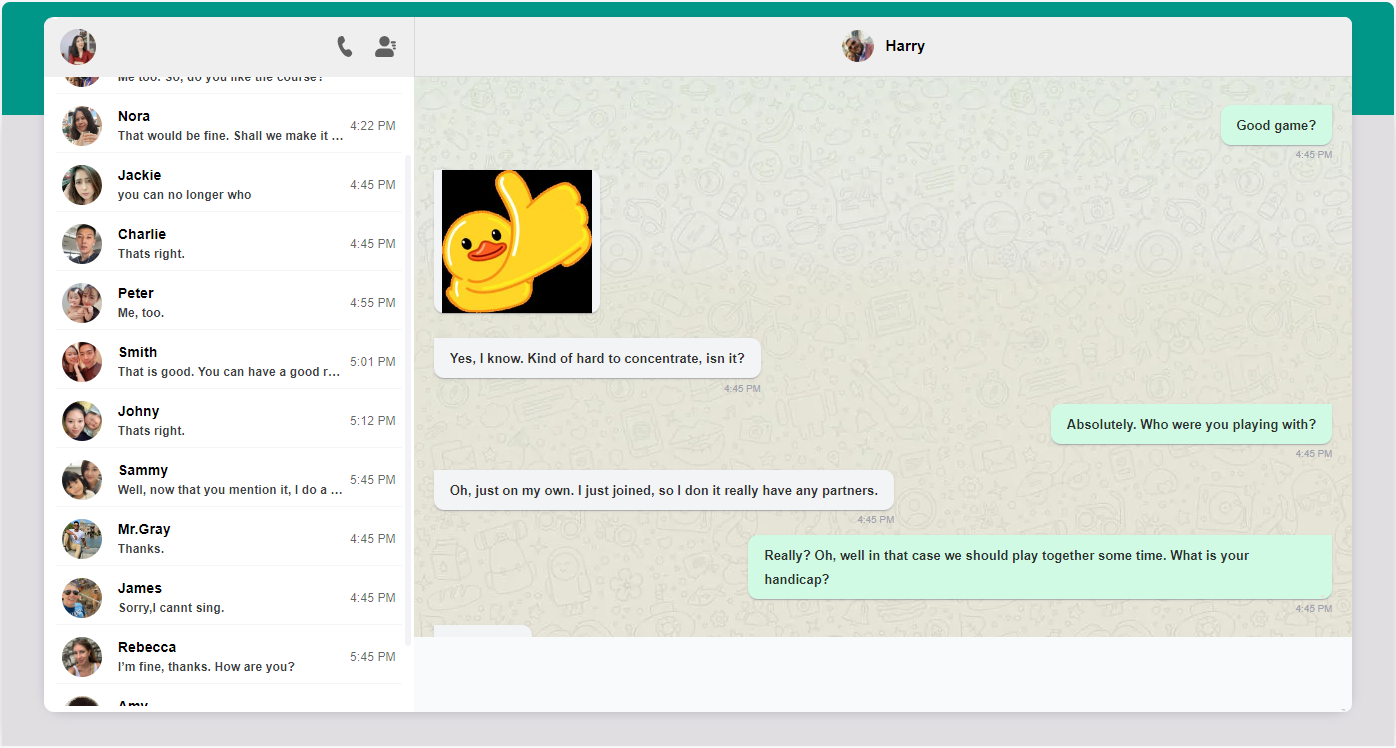Select James's chat
The width and height of the screenshot is (1396, 748).
228,596
